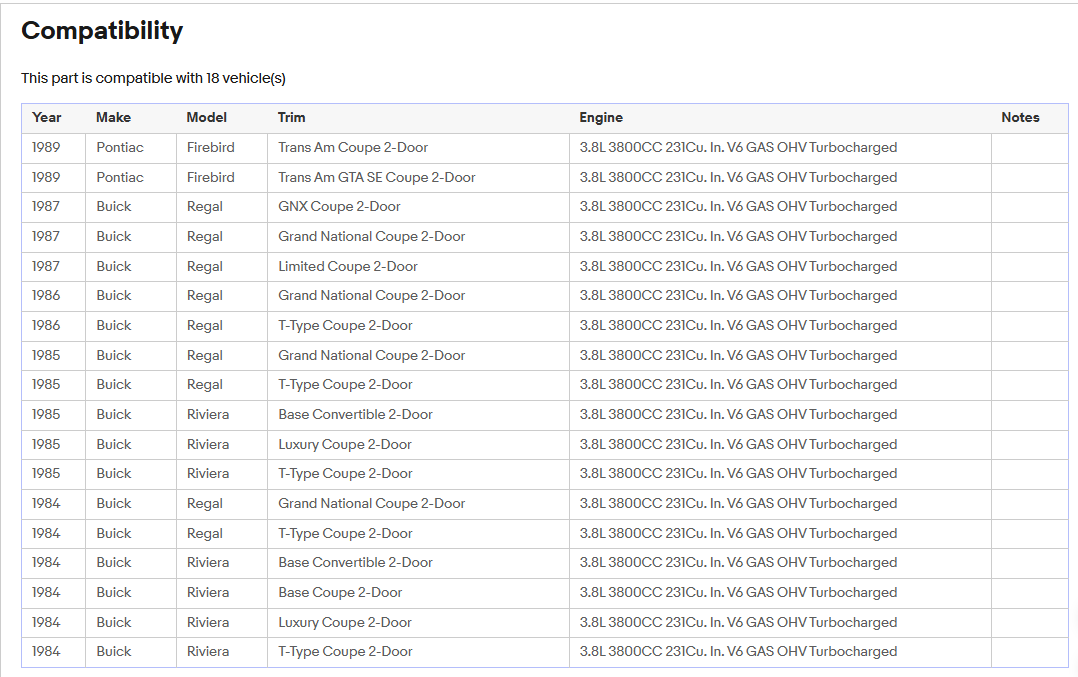1078x677 pixels.
Task: Click the GNX Coupe 2-Door trim cell
Action: (339, 207)
